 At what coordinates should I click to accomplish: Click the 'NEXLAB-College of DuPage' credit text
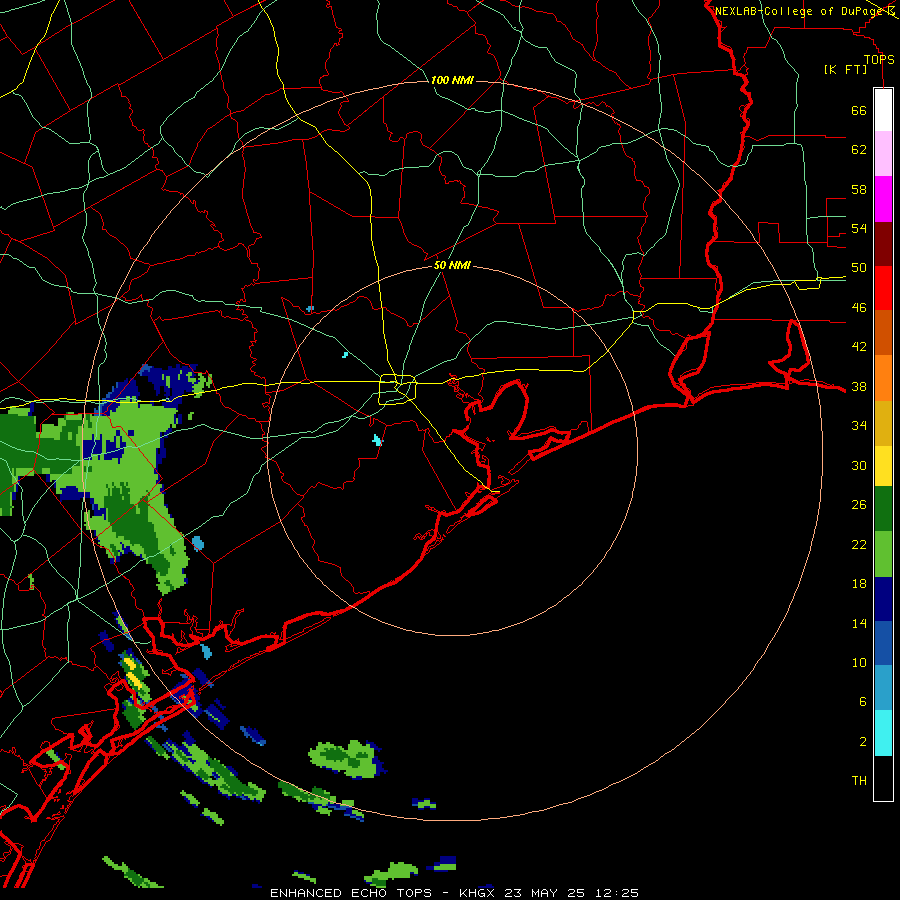click(x=800, y=11)
